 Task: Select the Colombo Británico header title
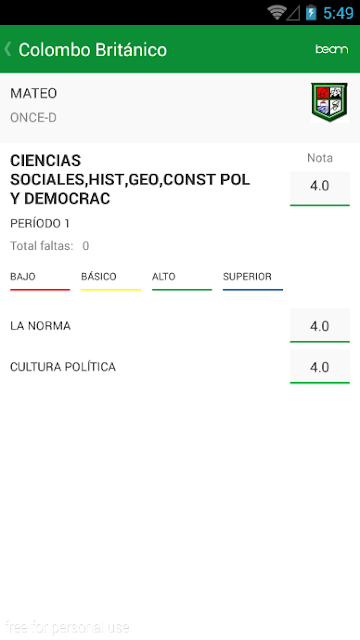[x=93, y=50]
